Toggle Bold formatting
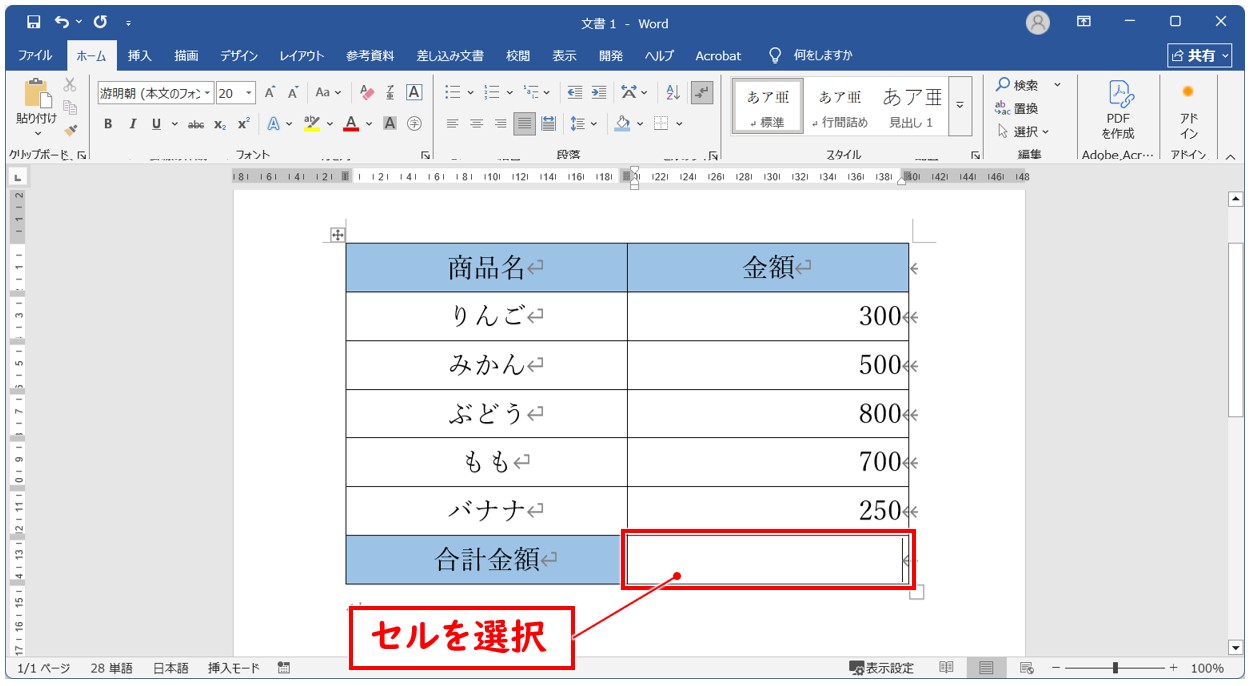 108,124
